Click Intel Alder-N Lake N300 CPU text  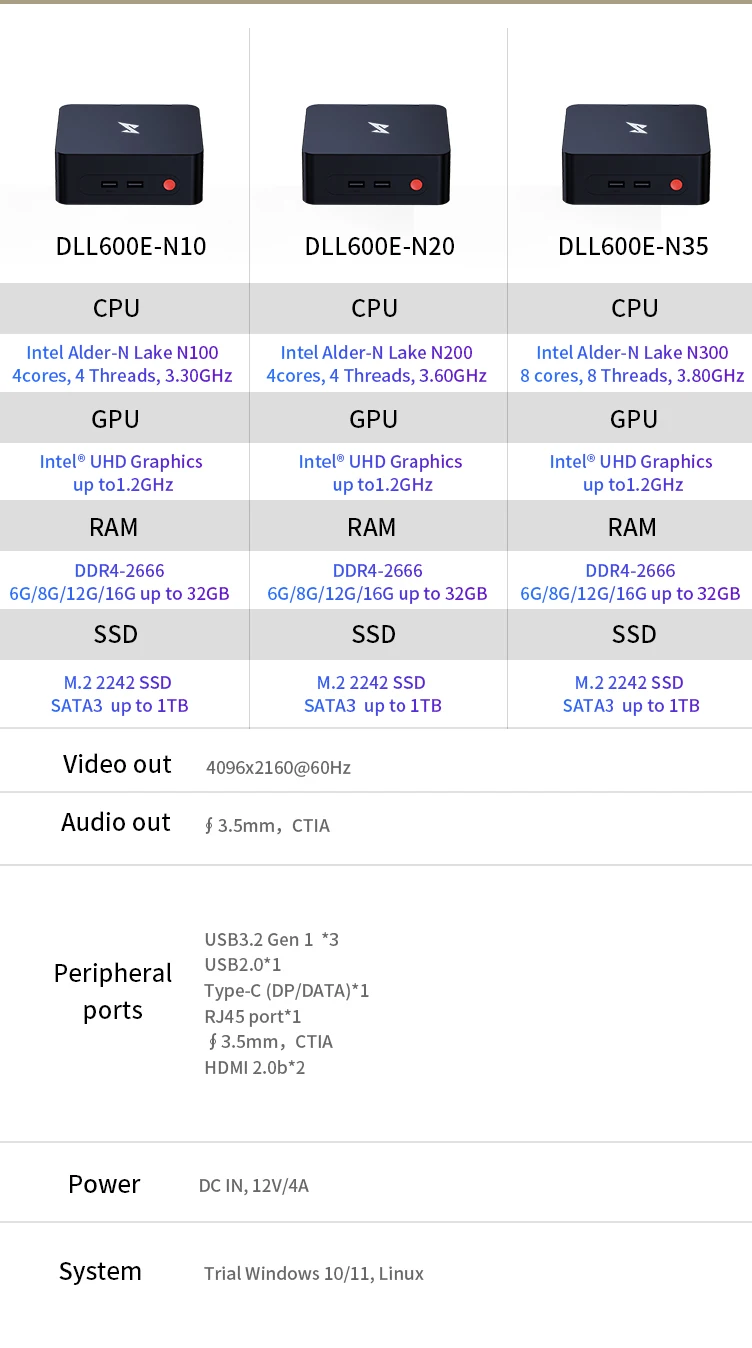(x=632, y=352)
